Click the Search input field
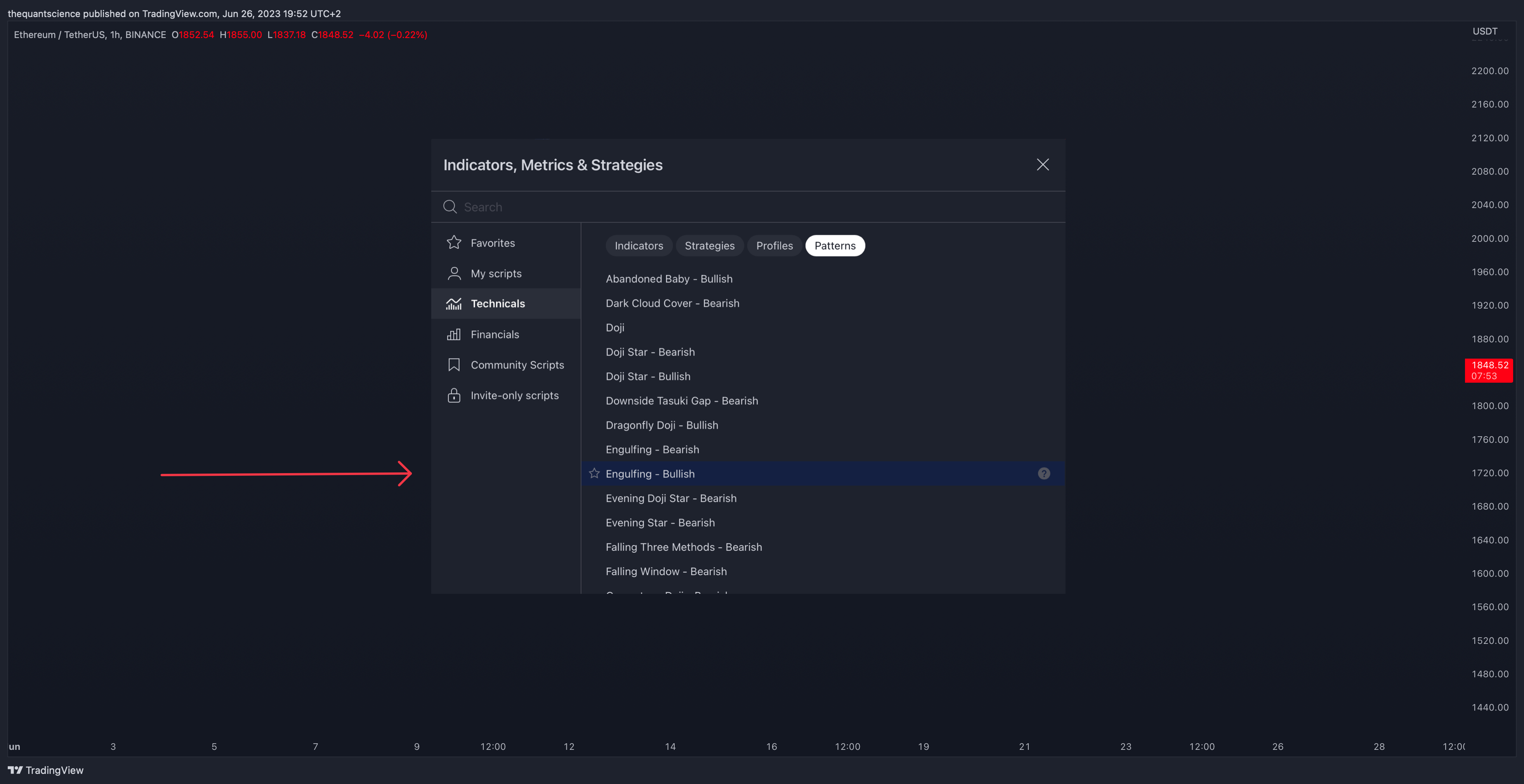Screen dimensions: 1524x784 point(748,206)
